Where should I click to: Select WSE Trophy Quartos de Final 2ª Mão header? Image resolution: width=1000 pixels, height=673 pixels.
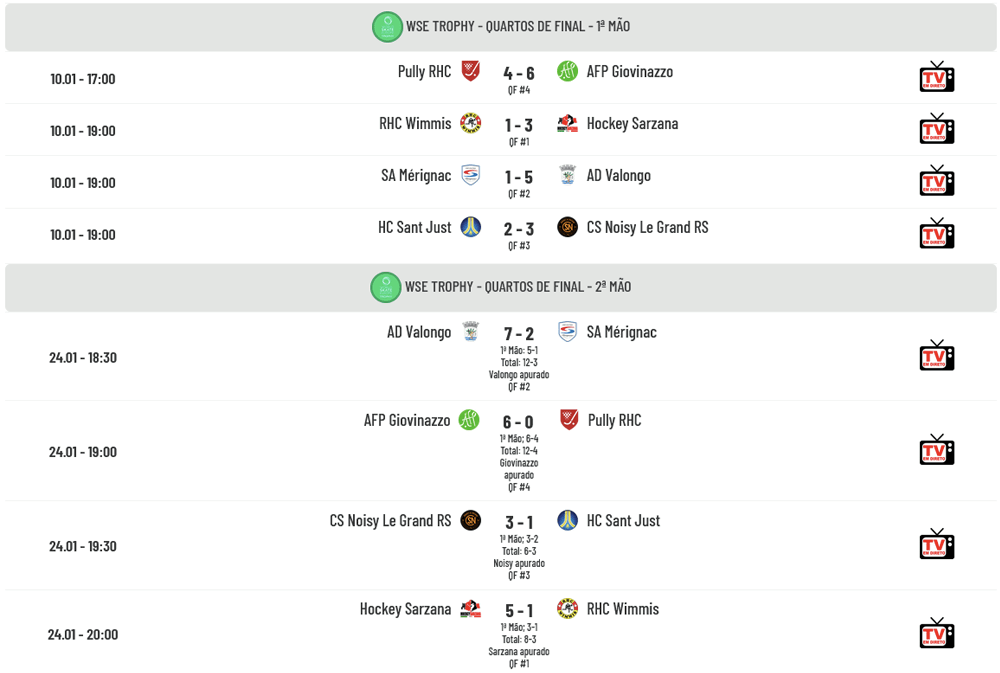coord(518,287)
